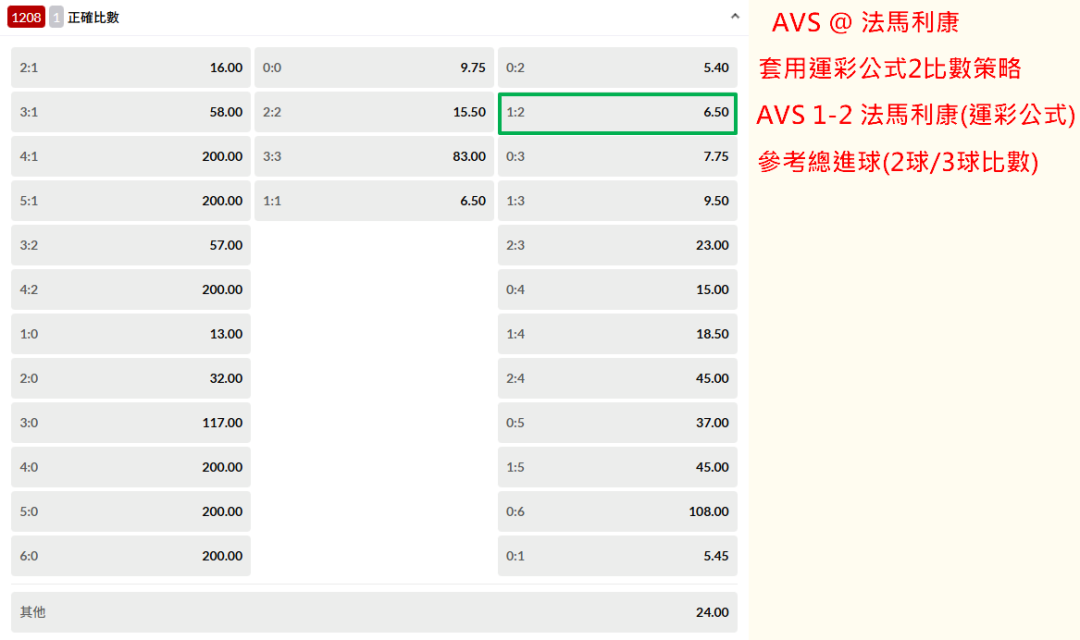The height and width of the screenshot is (640, 1080).
Task: Collapse the 正確比數 section chevron
Action: [735, 17]
